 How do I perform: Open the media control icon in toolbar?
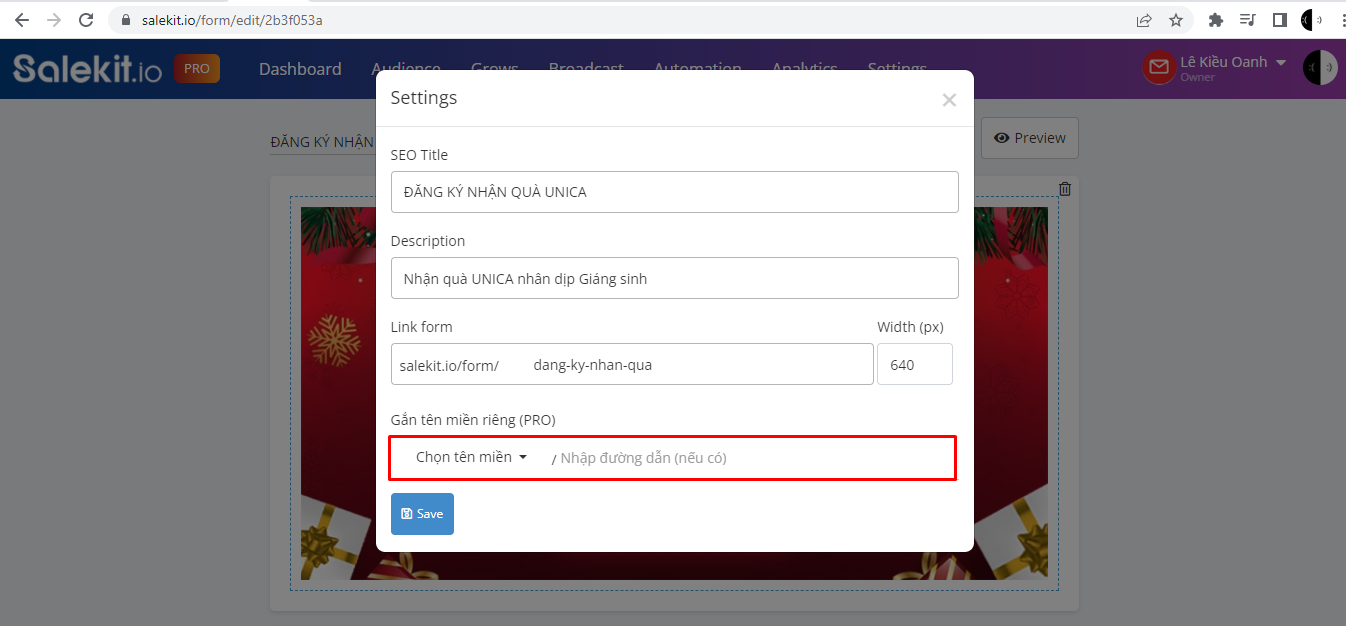pyautogui.click(x=1247, y=20)
